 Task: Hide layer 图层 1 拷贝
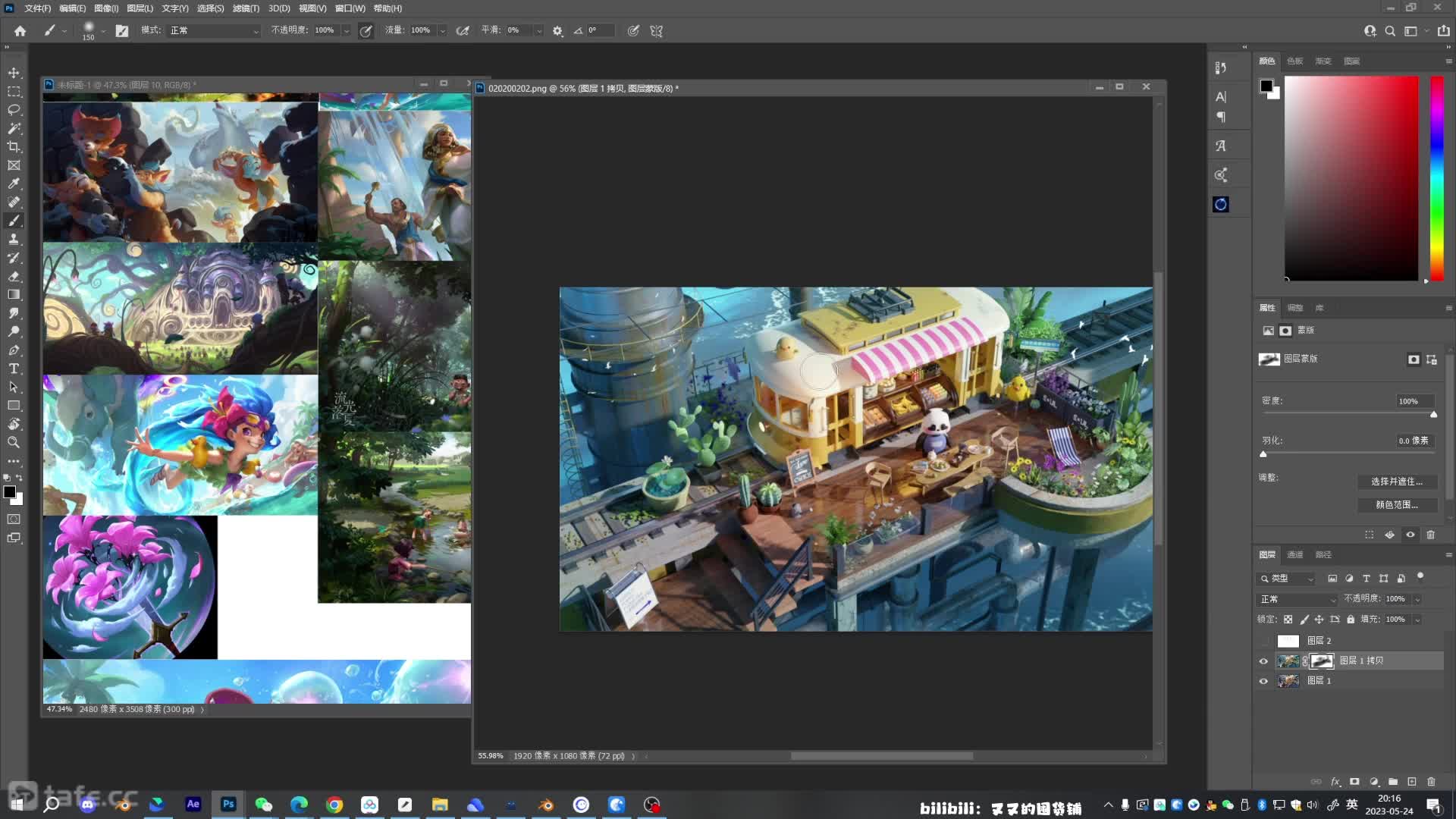coord(1263,661)
